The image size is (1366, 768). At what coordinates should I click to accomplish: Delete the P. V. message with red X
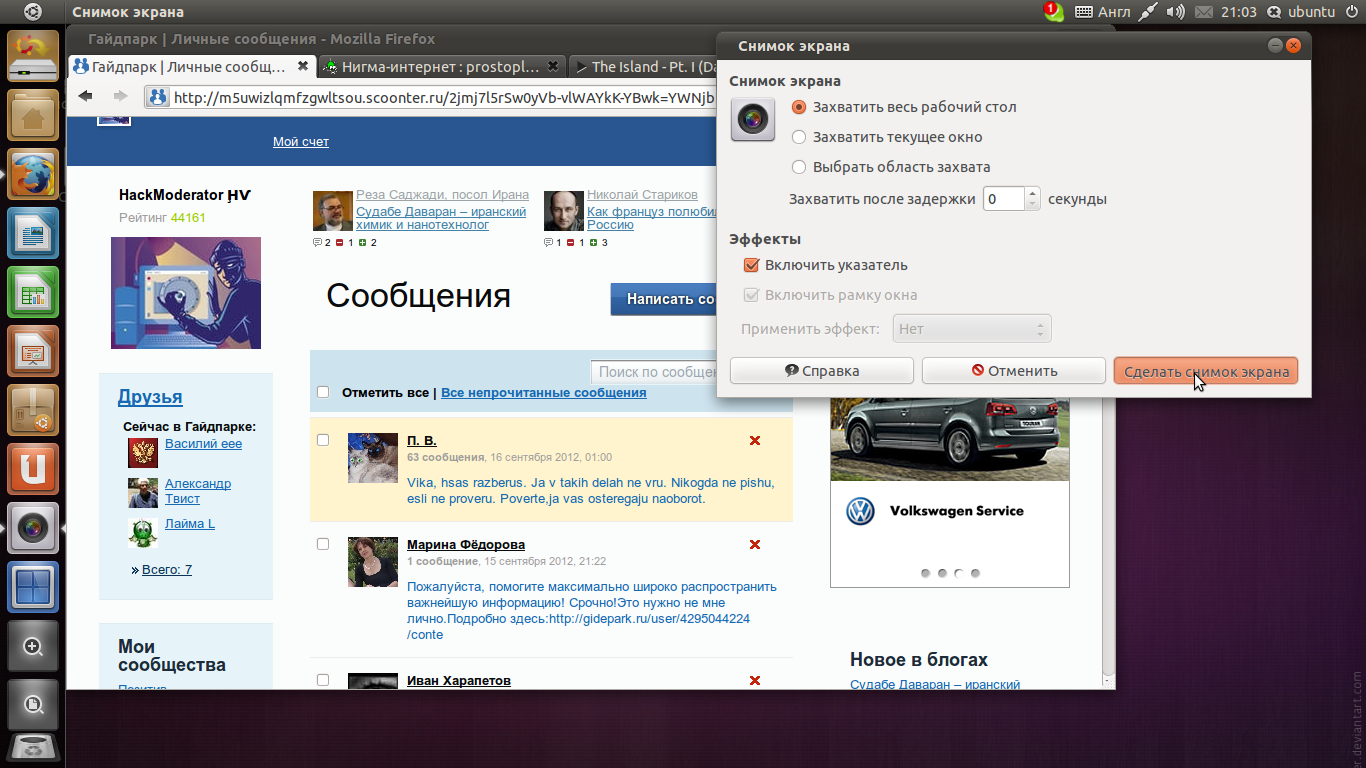tap(755, 441)
